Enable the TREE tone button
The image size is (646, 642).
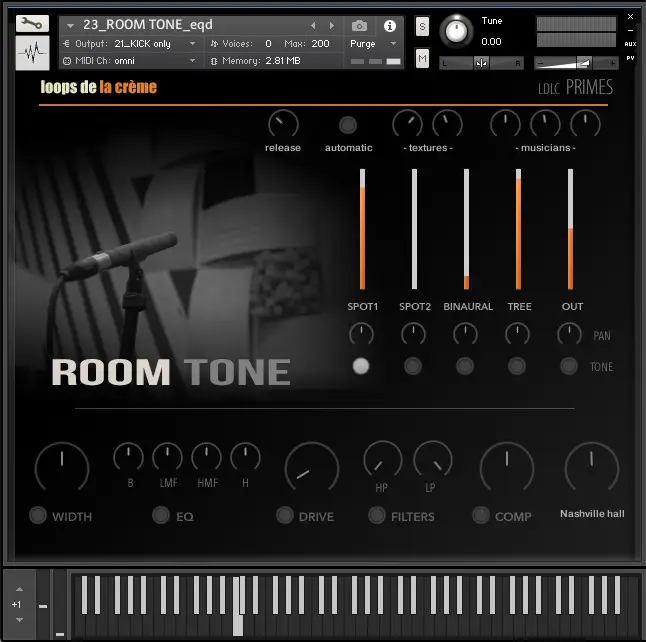tap(517, 366)
